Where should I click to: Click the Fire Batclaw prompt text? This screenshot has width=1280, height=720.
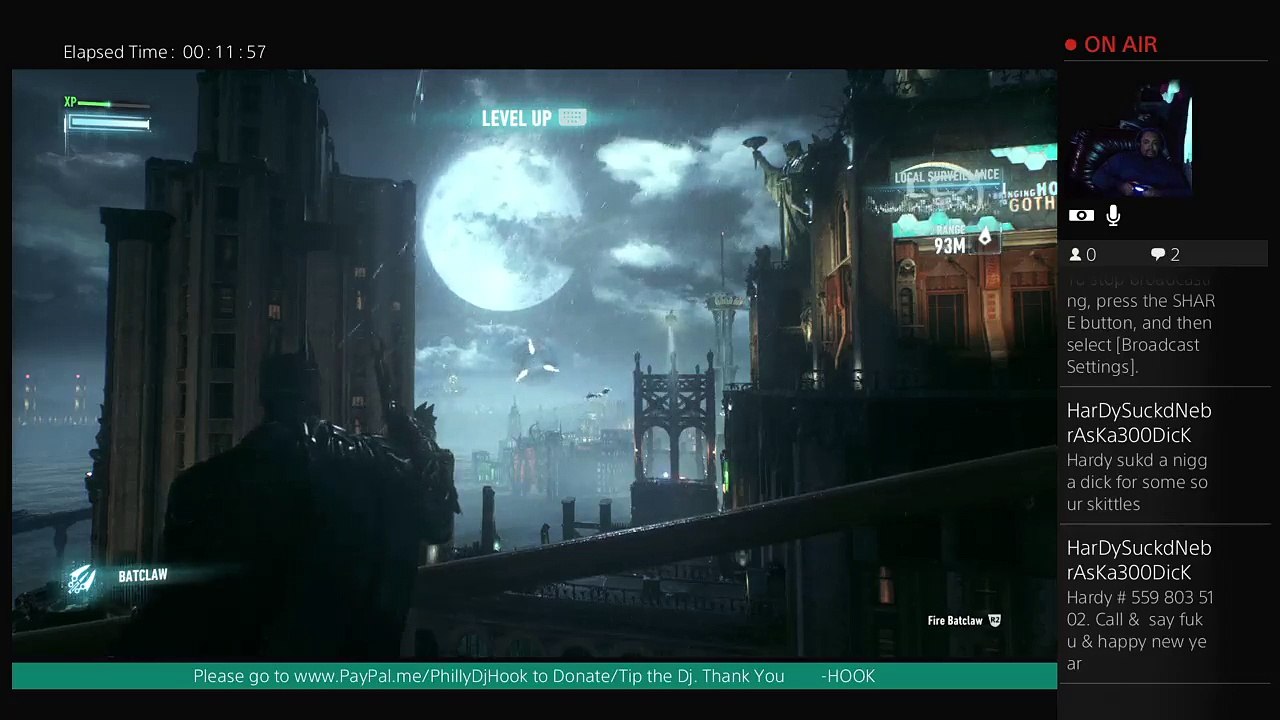[955, 621]
